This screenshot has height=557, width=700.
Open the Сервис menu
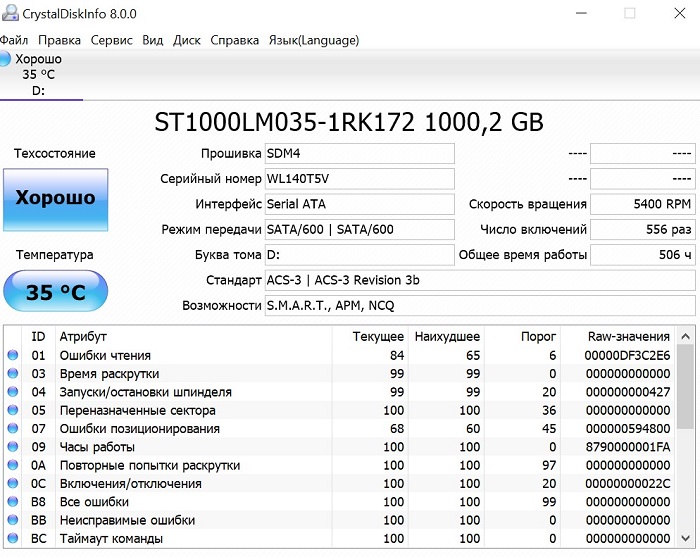point(112,40)
